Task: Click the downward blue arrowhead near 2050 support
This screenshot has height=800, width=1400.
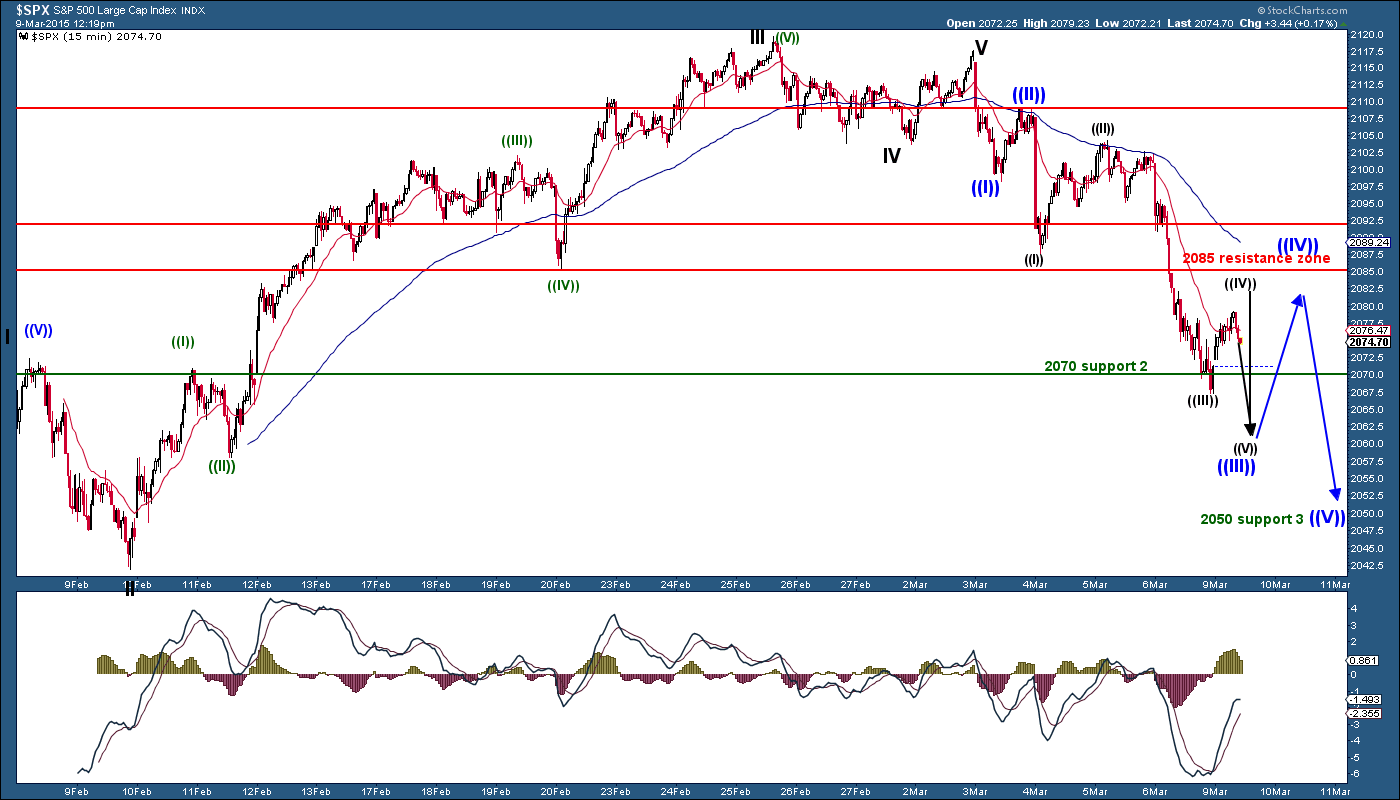Action: click(1334, 493)
